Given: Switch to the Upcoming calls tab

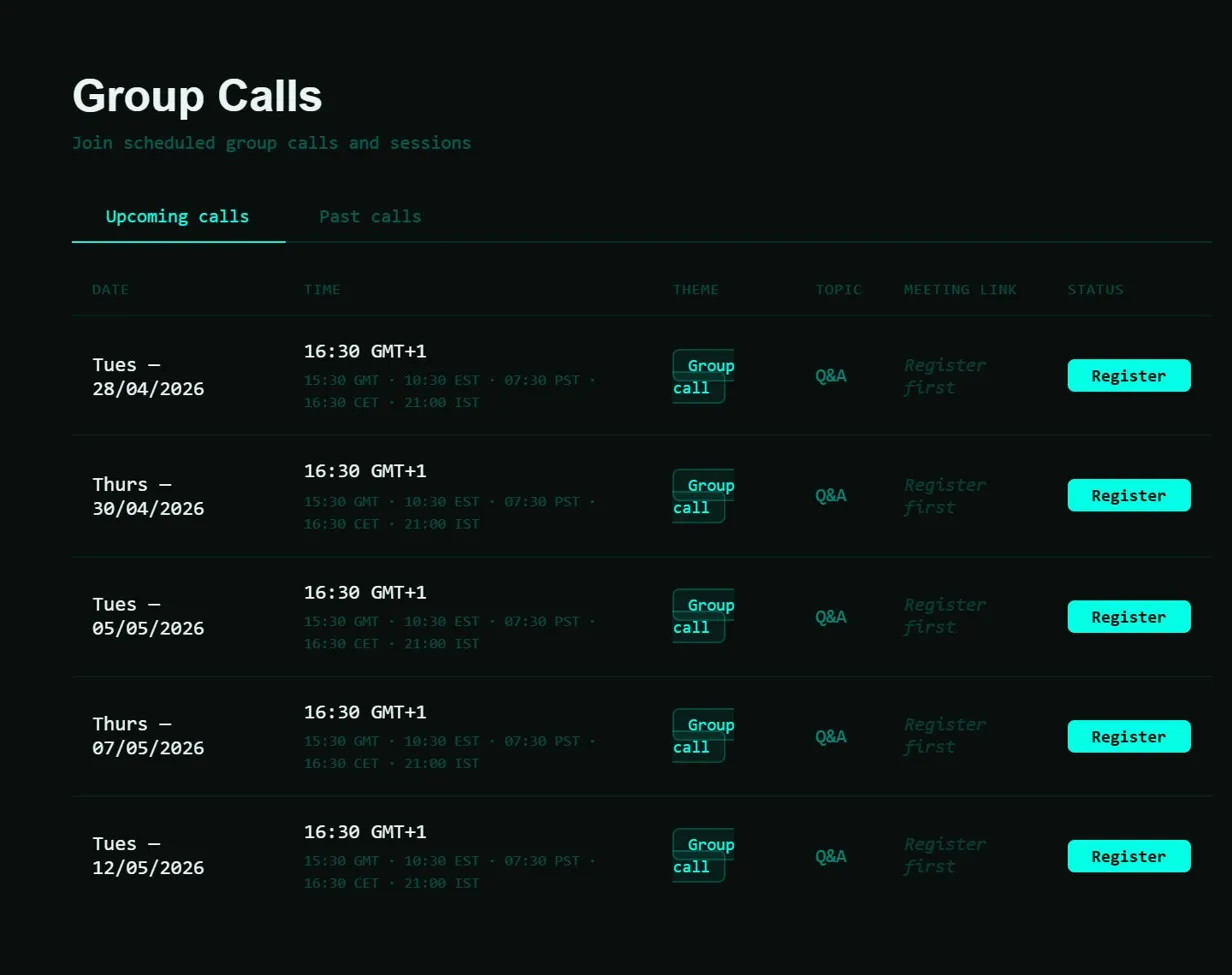Looking at the screenshot, I should (178, 217).
